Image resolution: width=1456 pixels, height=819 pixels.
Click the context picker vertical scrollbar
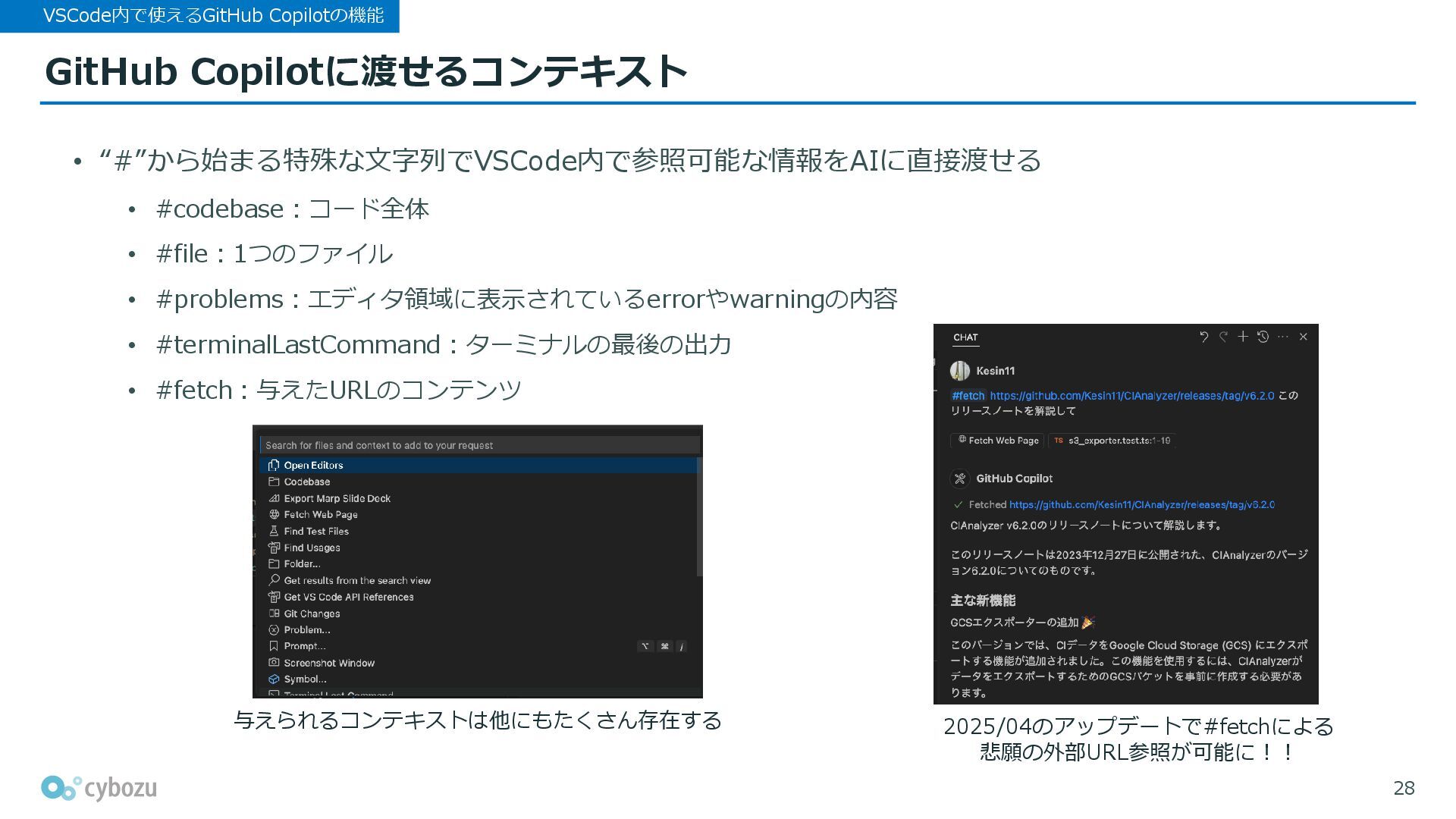pos(699,516)
